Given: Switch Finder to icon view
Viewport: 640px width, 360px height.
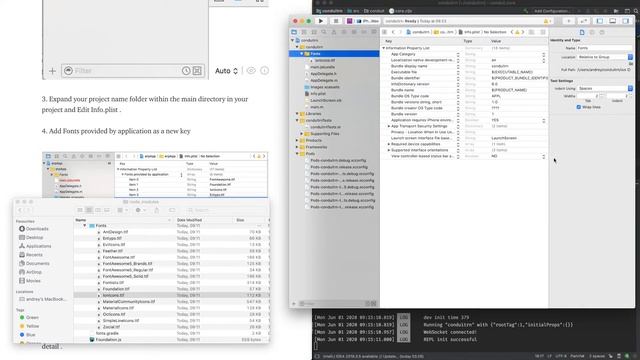Looking at the screenshot, I should (x=80, y=210).
